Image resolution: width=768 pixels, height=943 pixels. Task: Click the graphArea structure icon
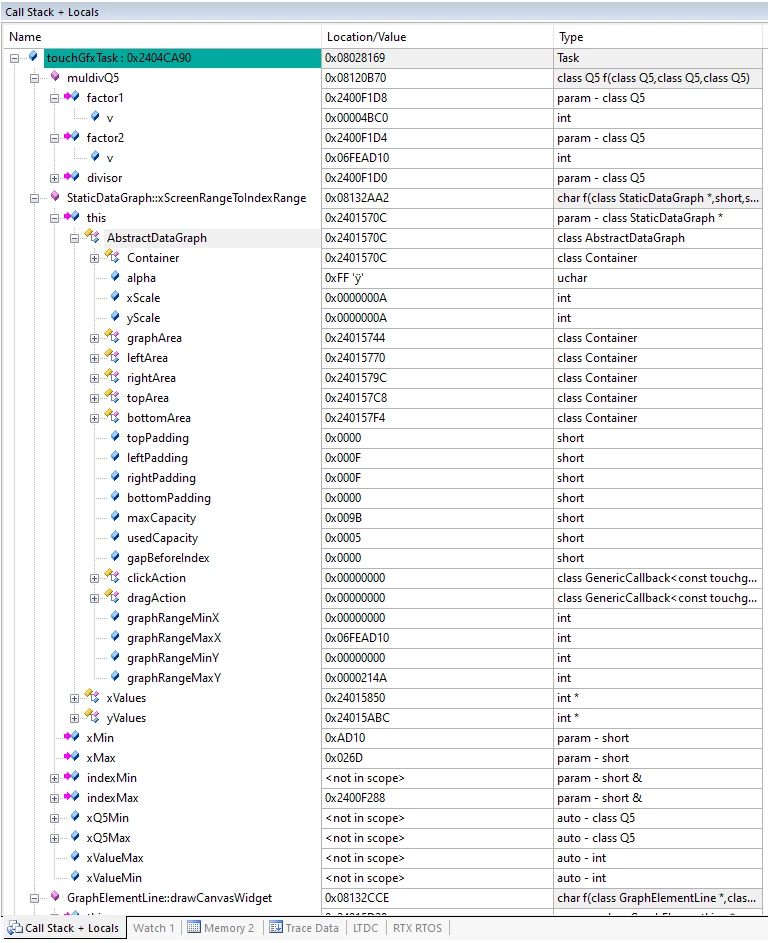112,336
